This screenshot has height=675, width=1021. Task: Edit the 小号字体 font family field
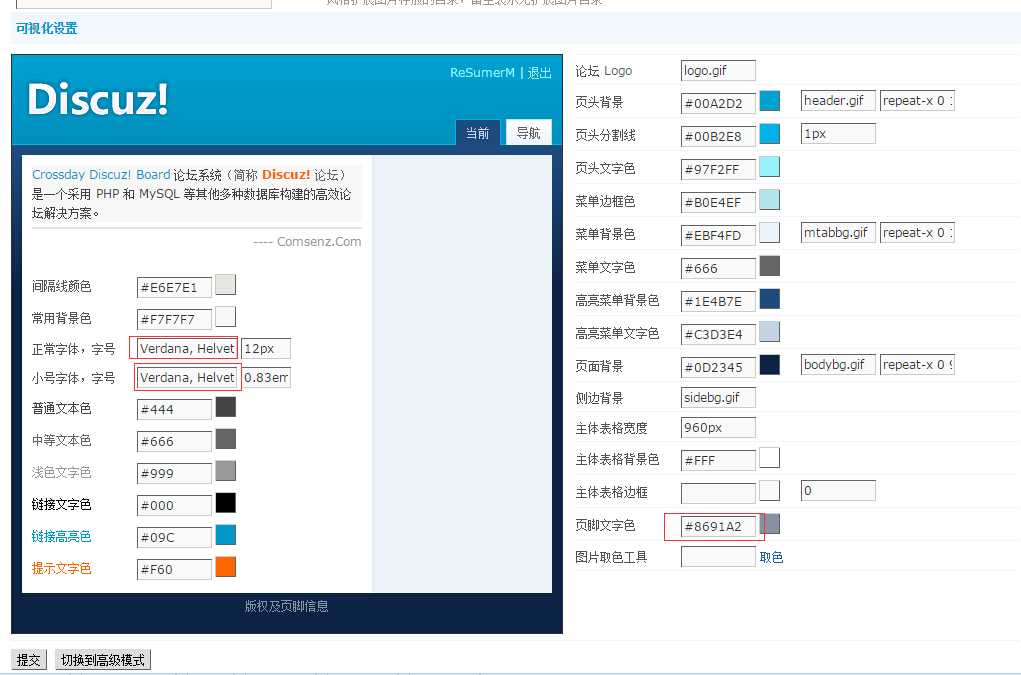(187, 378)
